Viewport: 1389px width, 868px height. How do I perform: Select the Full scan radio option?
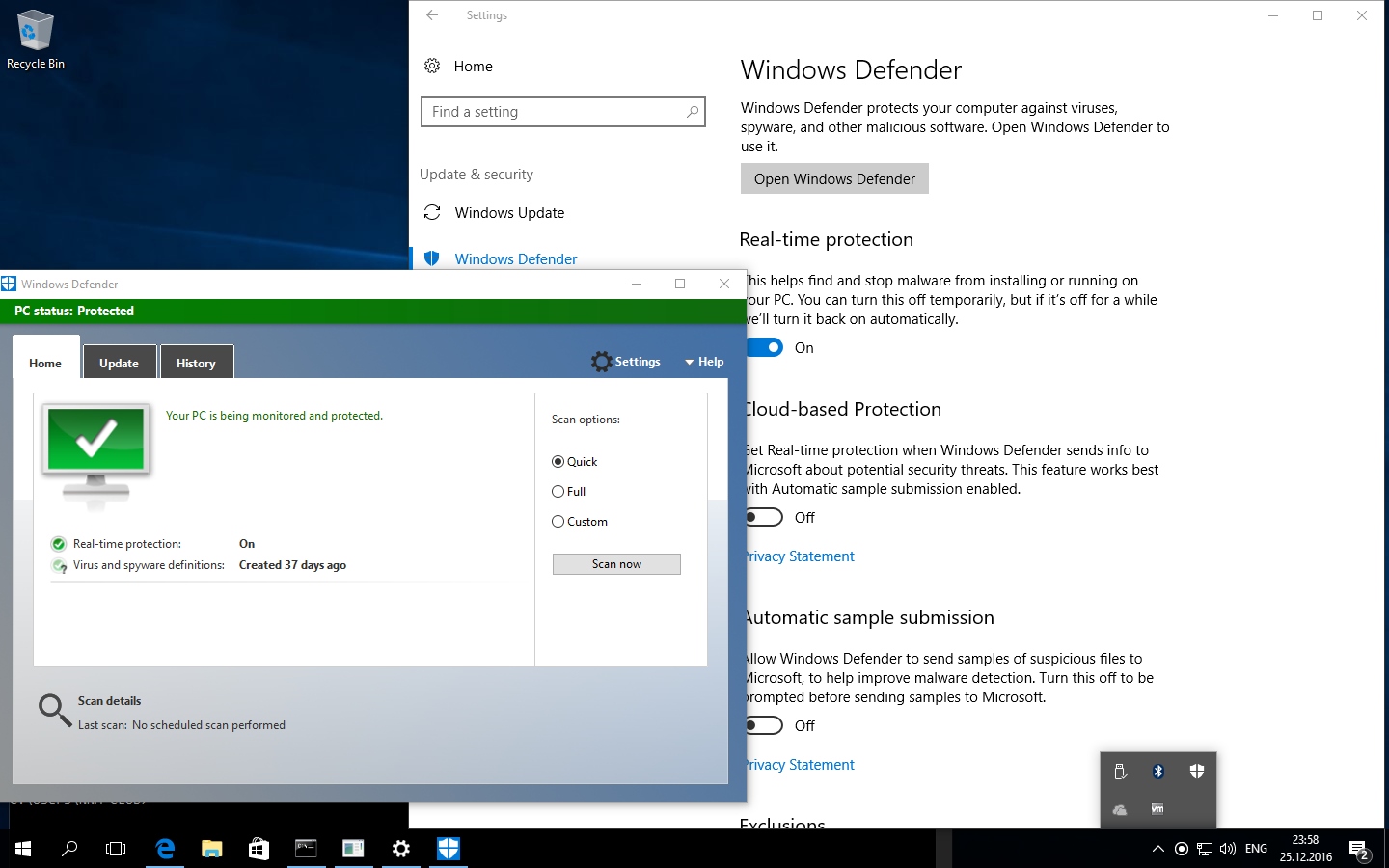[x=558, y=492]
